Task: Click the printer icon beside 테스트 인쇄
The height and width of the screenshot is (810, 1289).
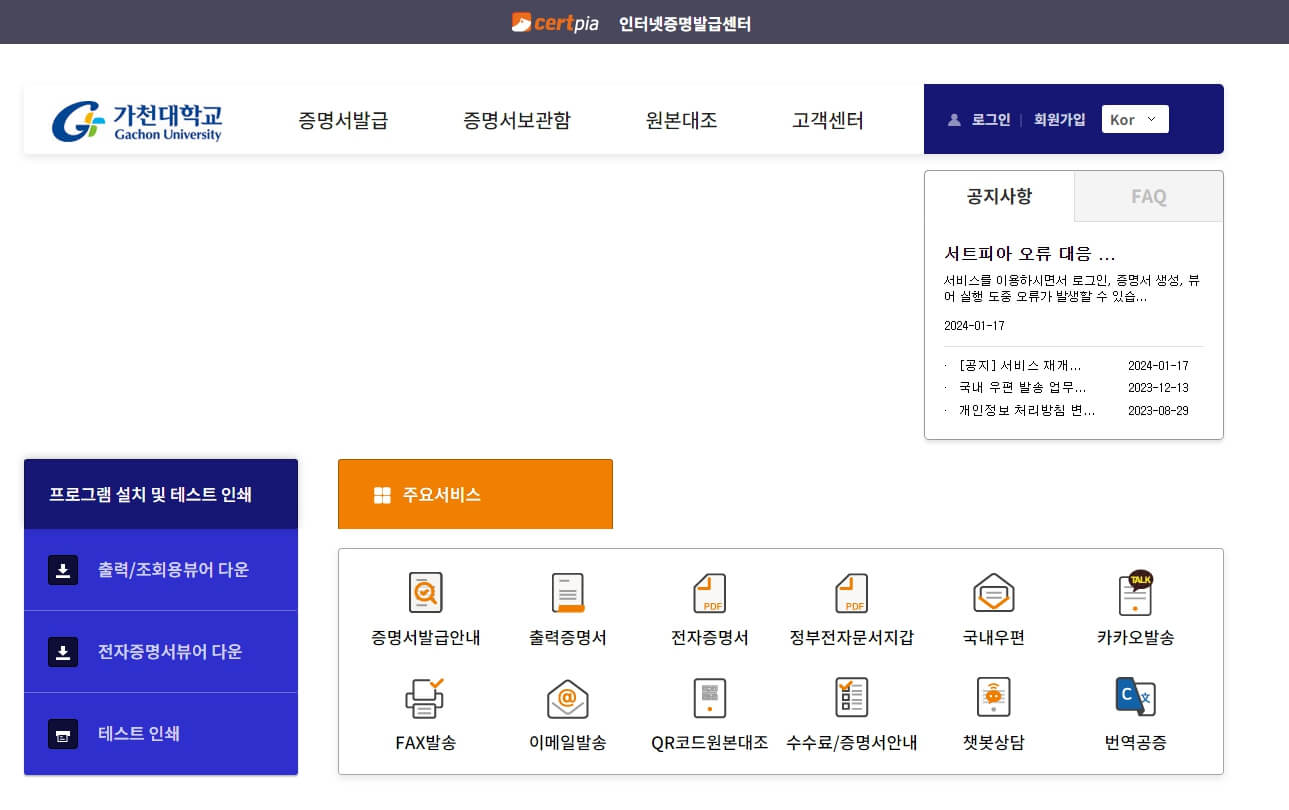Action: pos(63,734)
